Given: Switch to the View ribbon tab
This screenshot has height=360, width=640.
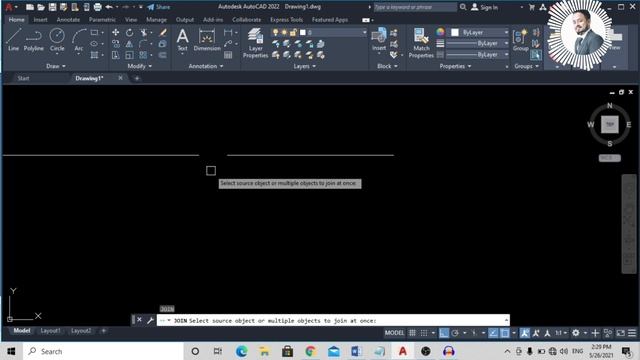Looking at the screenshot, I should [x=131, y=20].
